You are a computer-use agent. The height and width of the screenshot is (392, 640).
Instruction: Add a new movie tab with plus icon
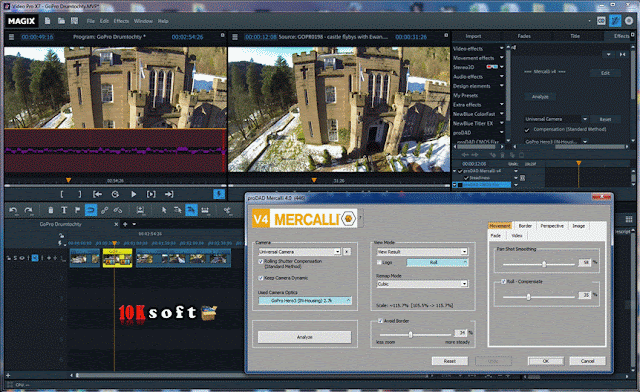pos(125,224)
